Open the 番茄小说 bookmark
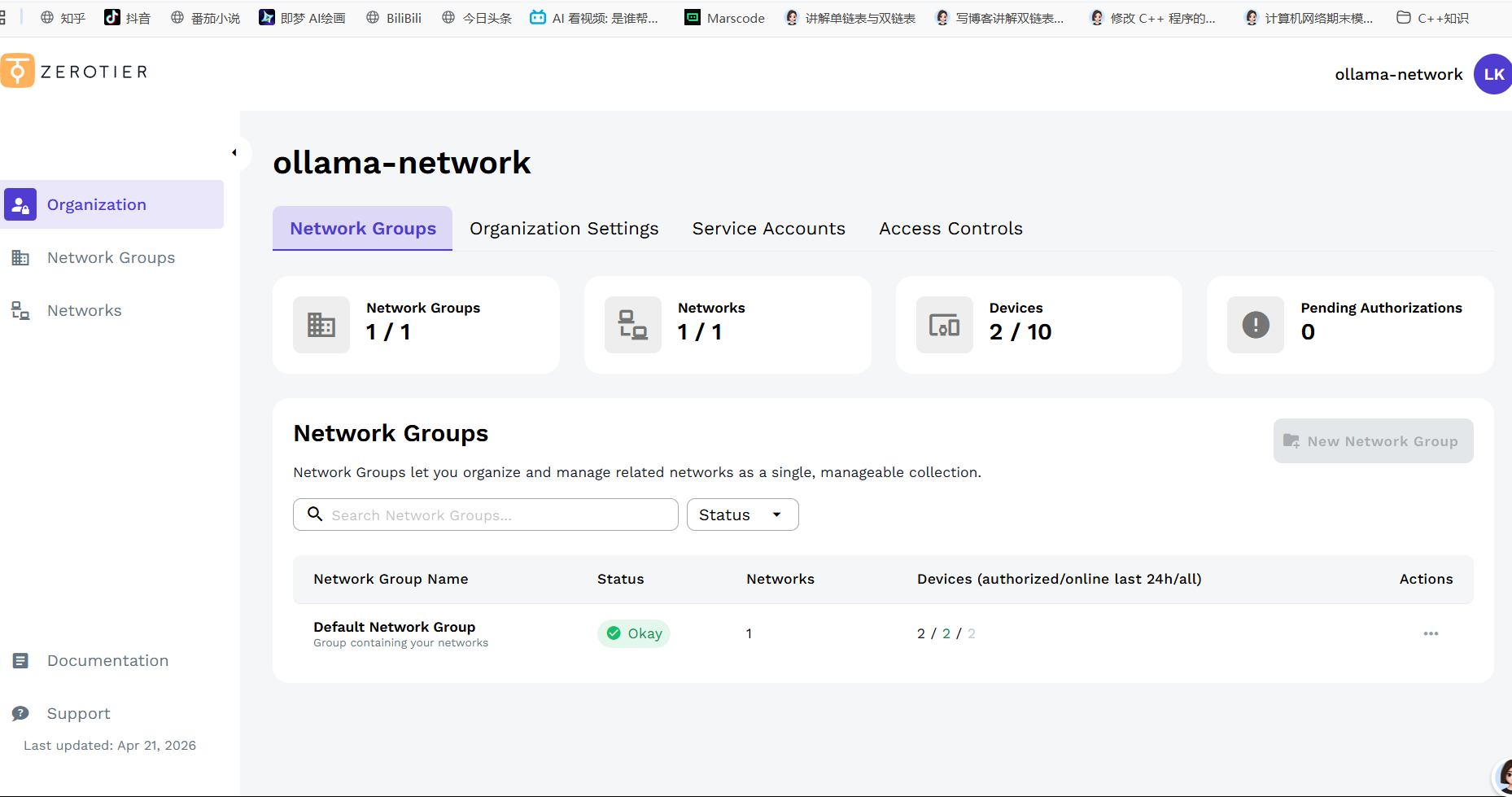This screenshot has height=797, width=1512. [x=206, y=17]
